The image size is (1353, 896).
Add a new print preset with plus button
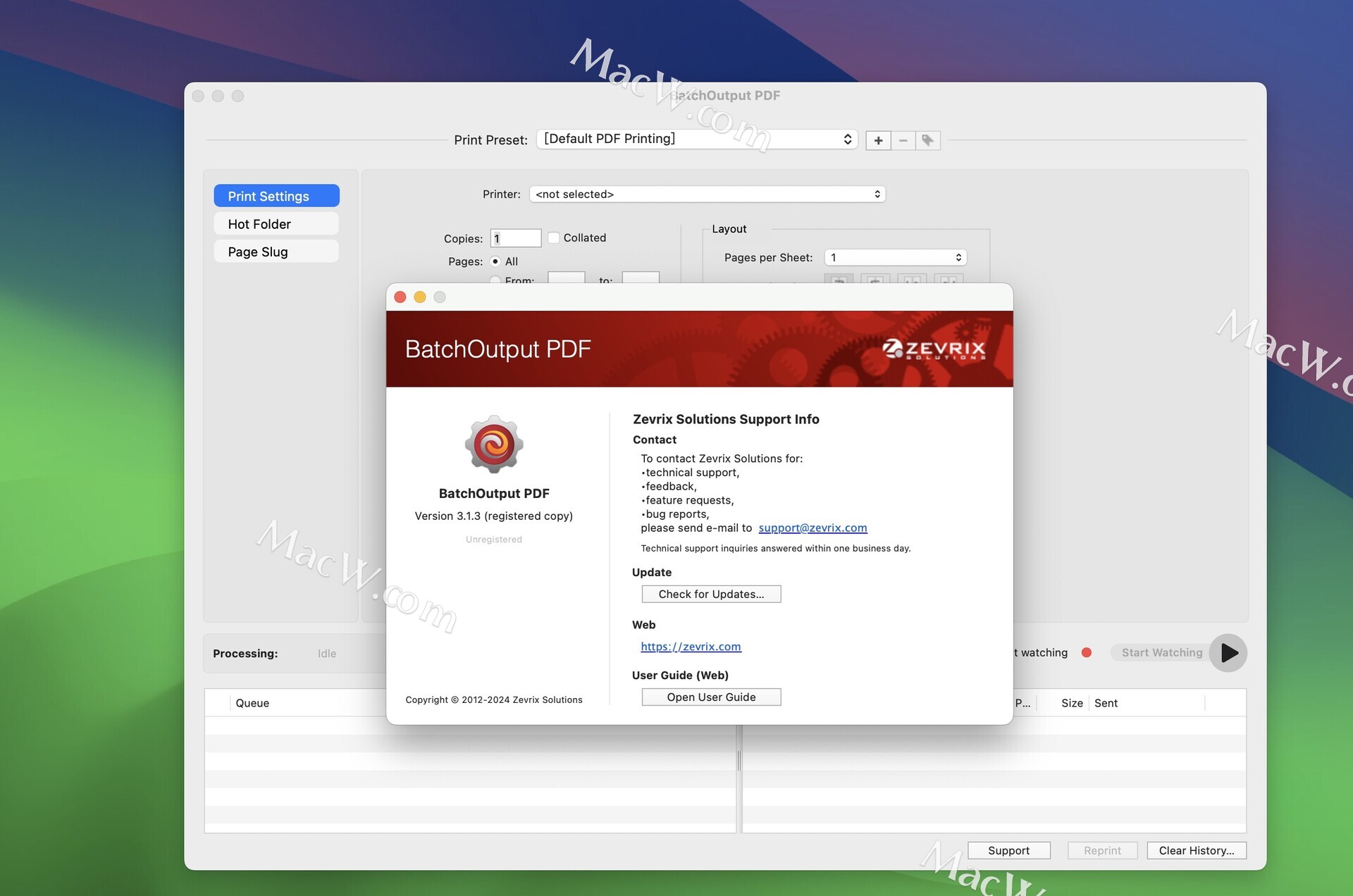pos(878,140)
